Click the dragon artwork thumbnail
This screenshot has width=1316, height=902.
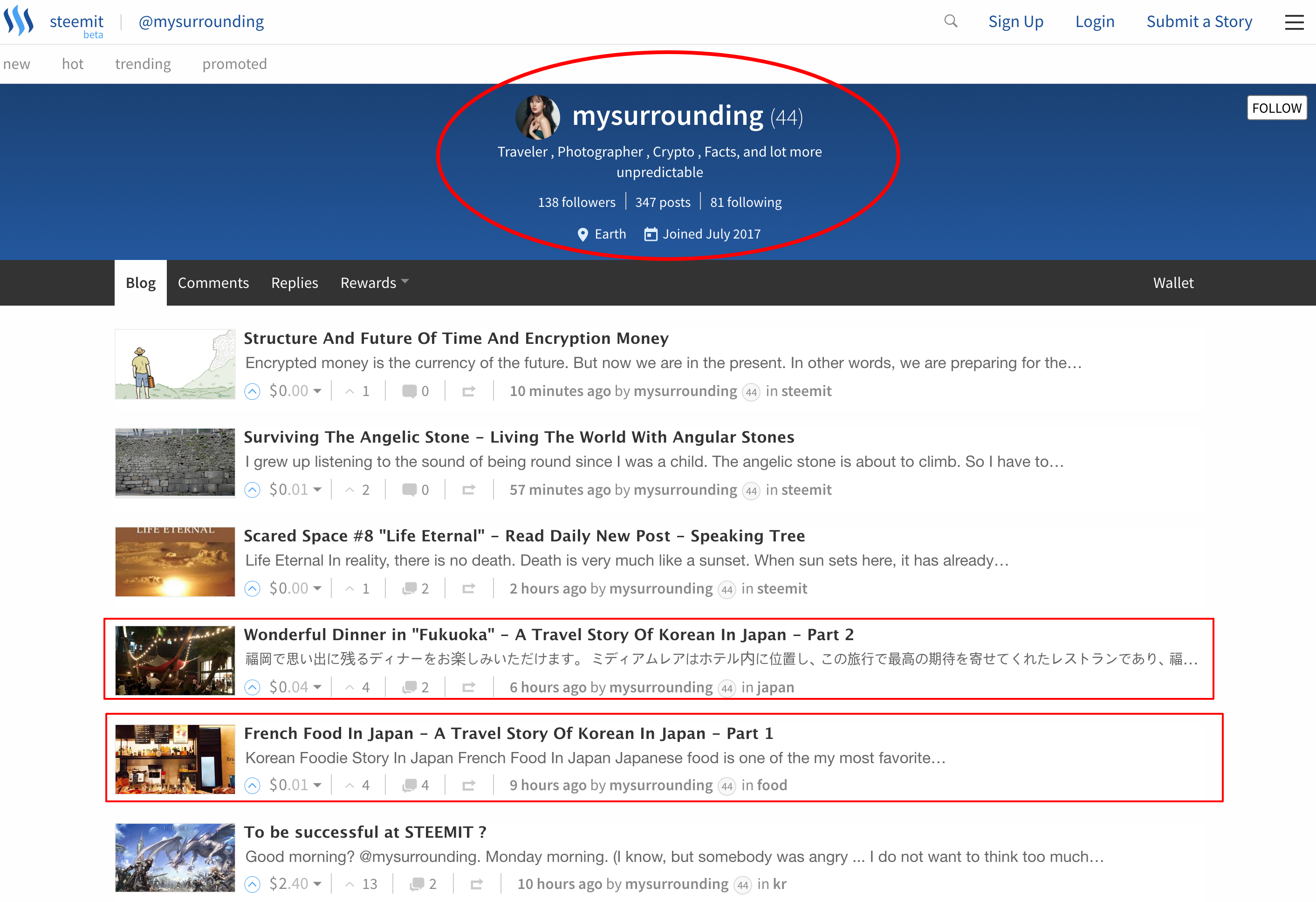175,857
